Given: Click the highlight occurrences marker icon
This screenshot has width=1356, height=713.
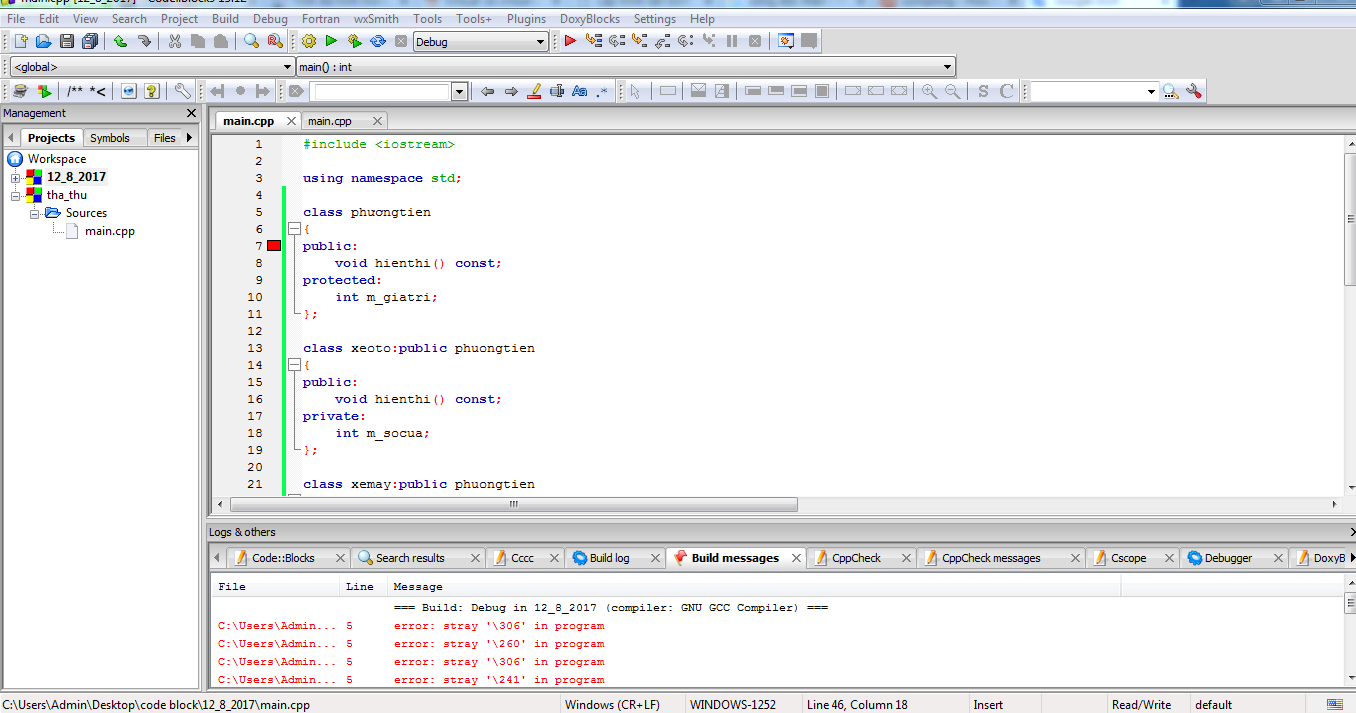Looking at the screenshot, I should tap(534, 91).
